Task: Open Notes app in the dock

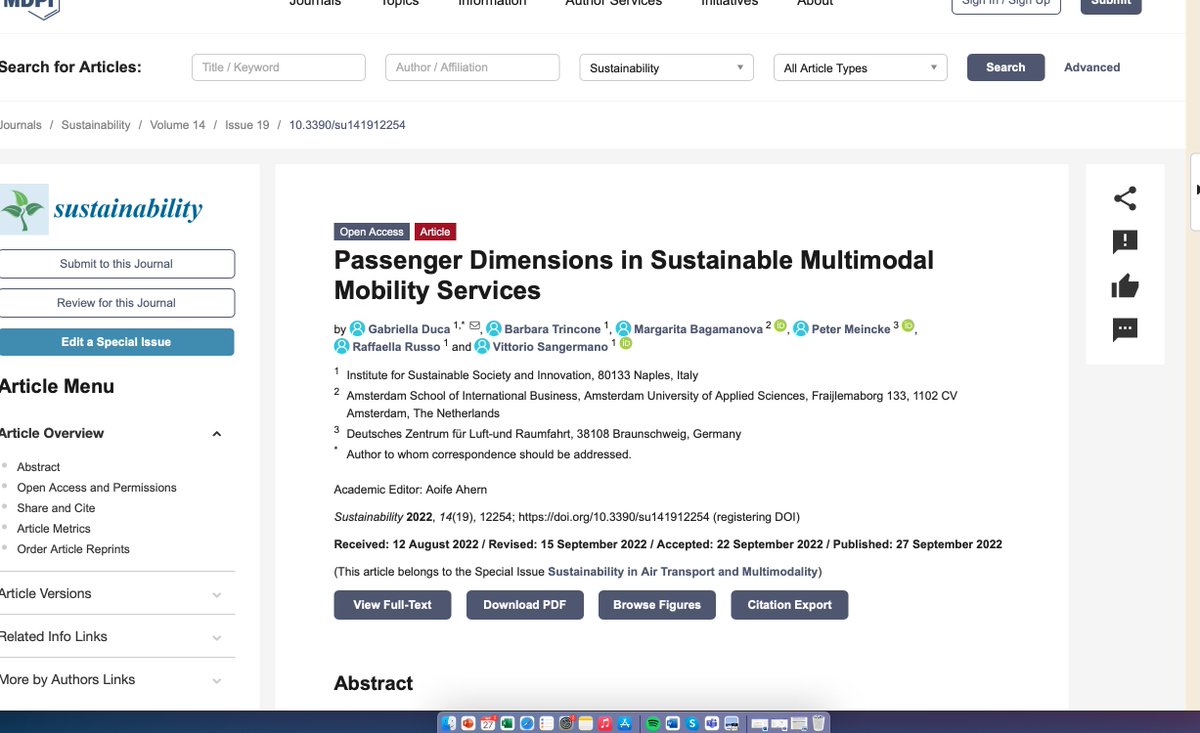Action: pos(585,723)
